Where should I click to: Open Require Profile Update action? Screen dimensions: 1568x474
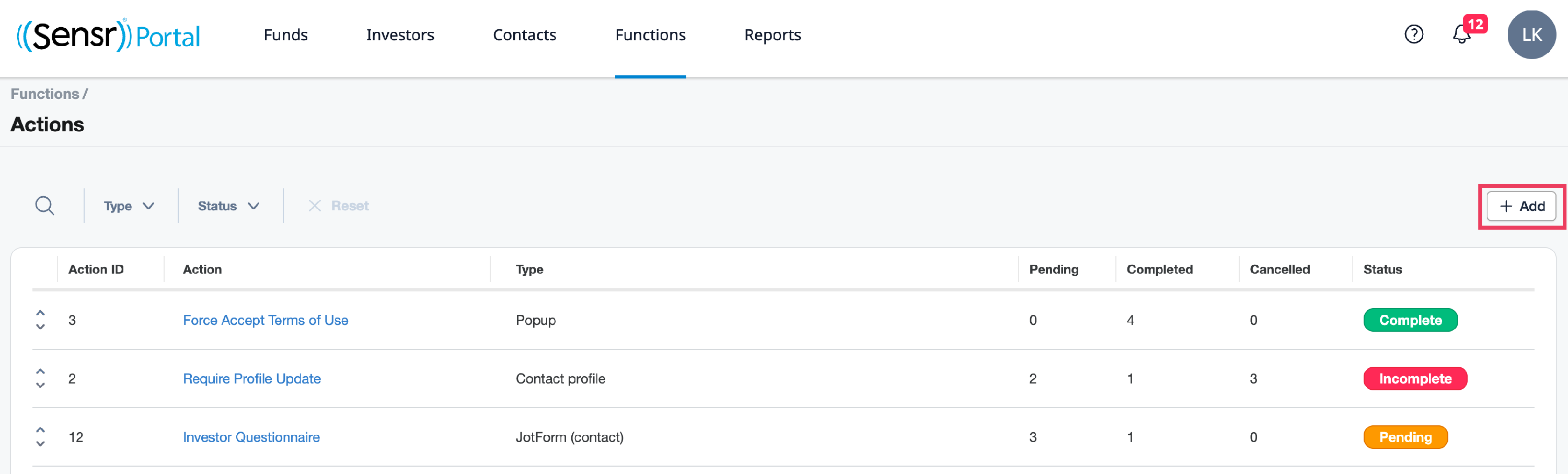251,378
